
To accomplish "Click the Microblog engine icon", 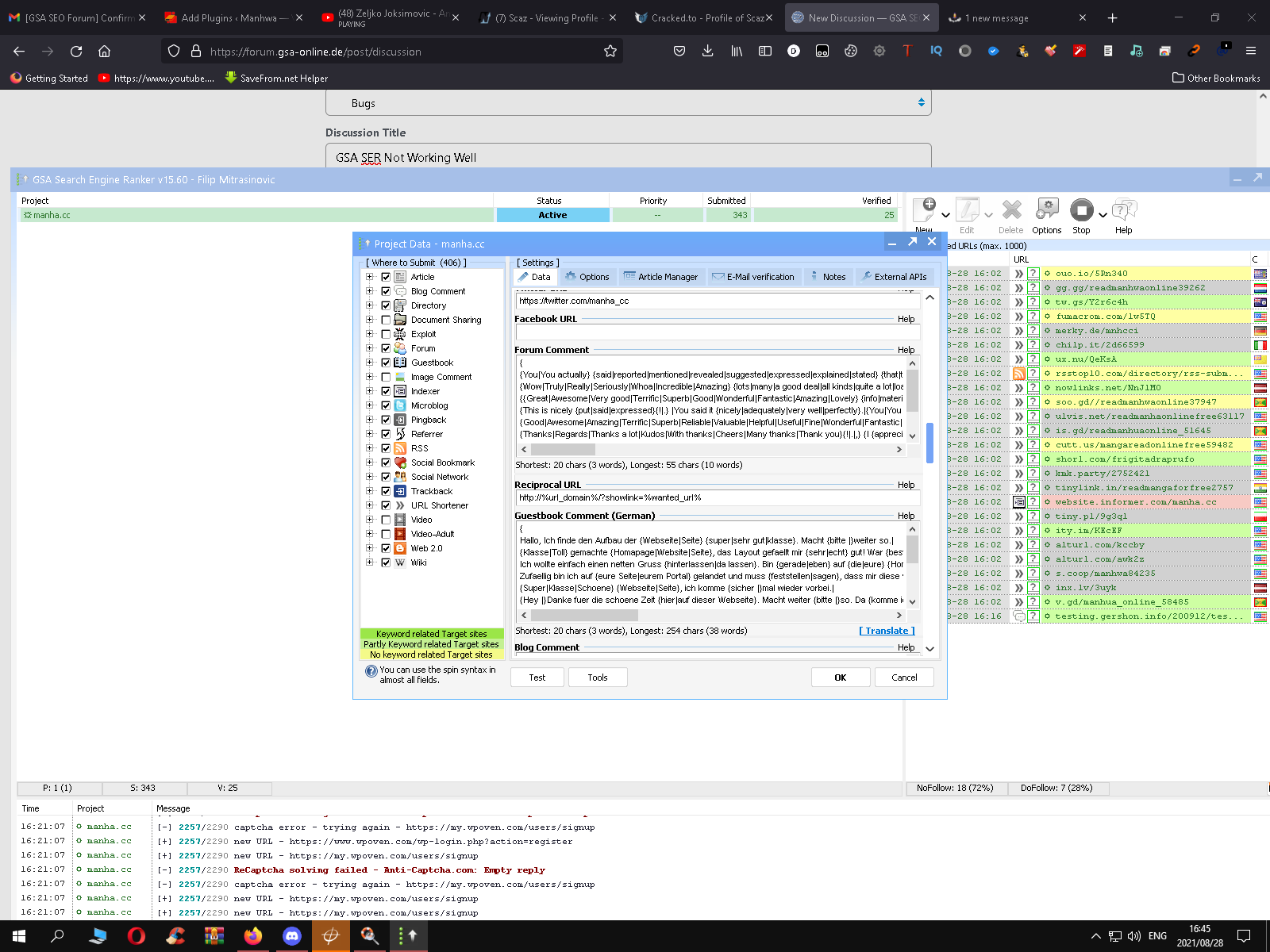I will click(x=400, y=405).
